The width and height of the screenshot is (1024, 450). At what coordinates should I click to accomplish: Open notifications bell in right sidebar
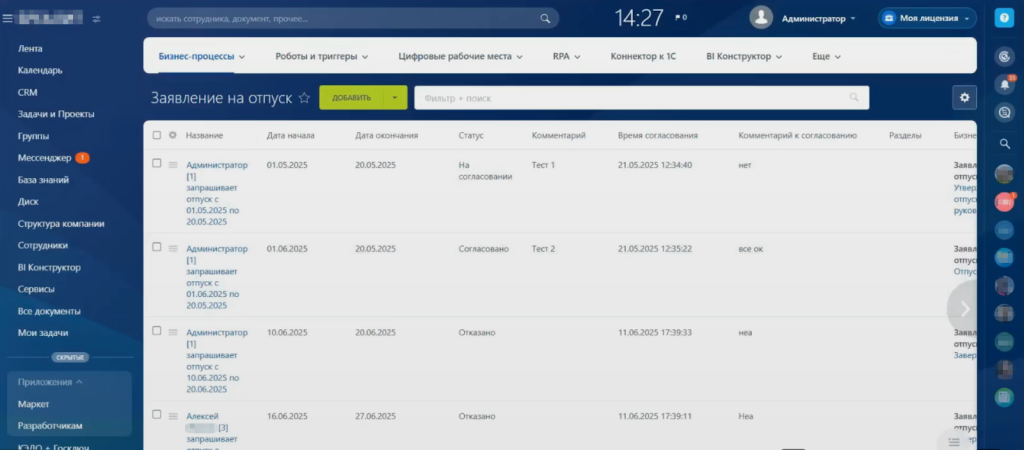pyautogui.click(x=1004, y=85)
